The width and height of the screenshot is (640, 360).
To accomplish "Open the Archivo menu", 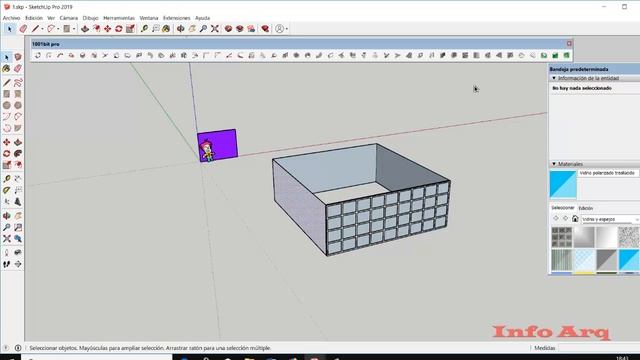I will click(11, 18).
